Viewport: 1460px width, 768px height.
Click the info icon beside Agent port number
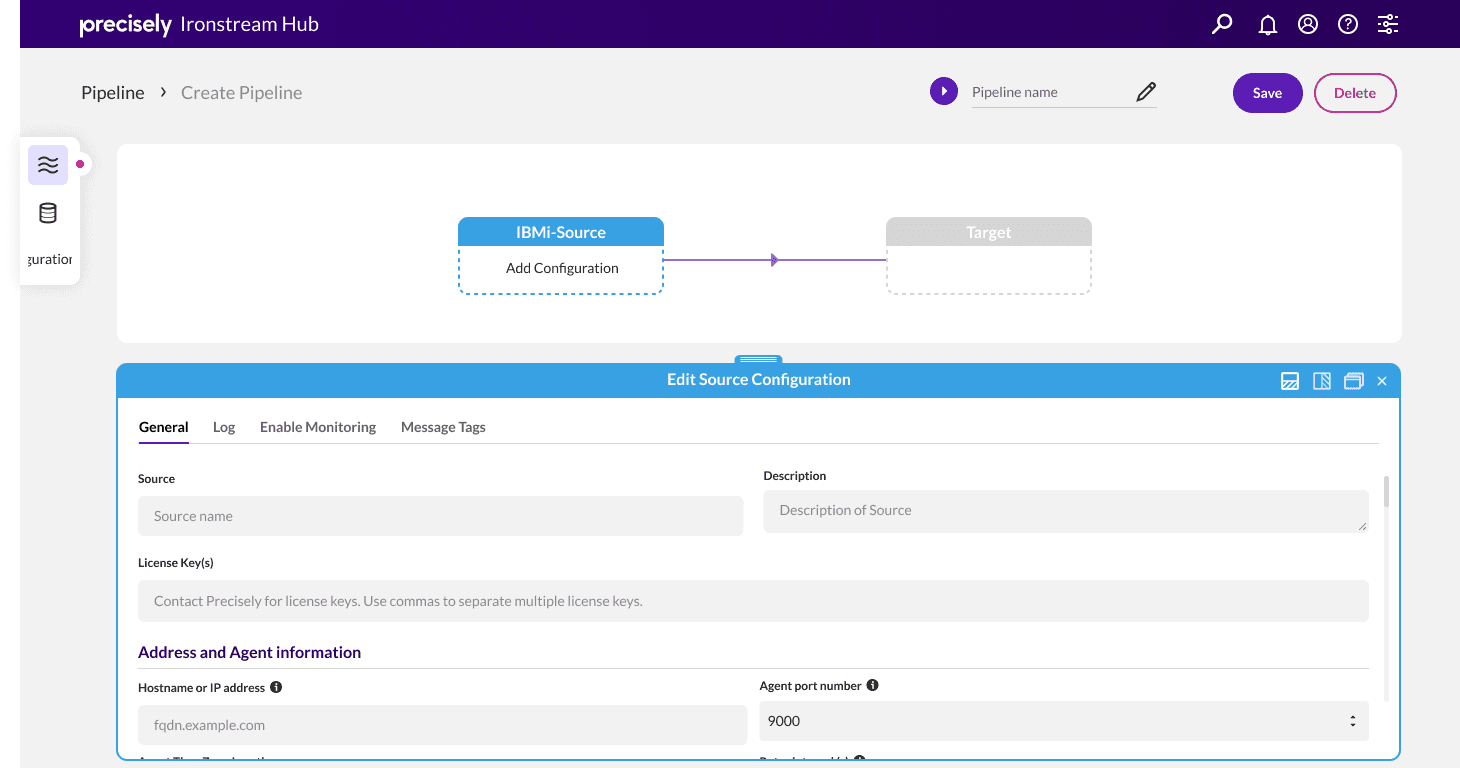point(872,685)
